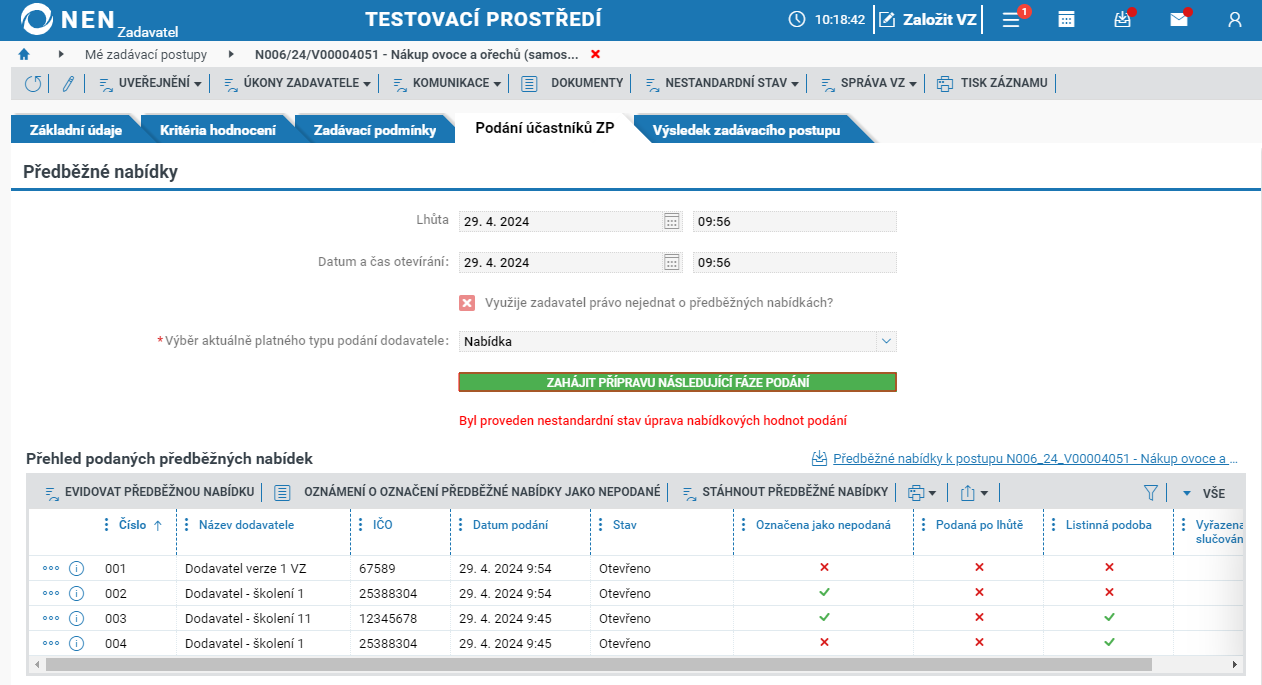Open the Nabídka type combo box arrow
The image size is (1262, 685).
886,341
